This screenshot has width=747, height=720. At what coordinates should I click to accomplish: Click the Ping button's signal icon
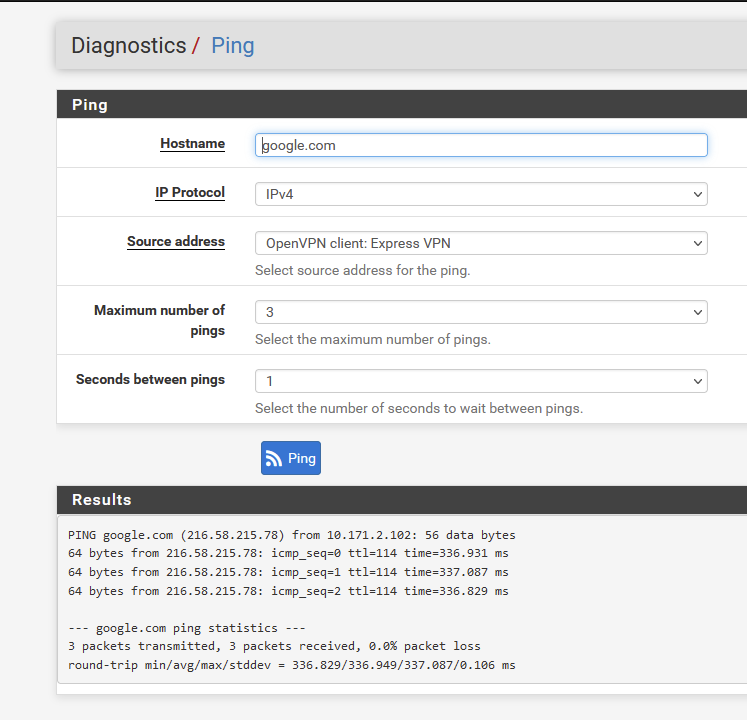pyautogui.click(x=273, y=458)
